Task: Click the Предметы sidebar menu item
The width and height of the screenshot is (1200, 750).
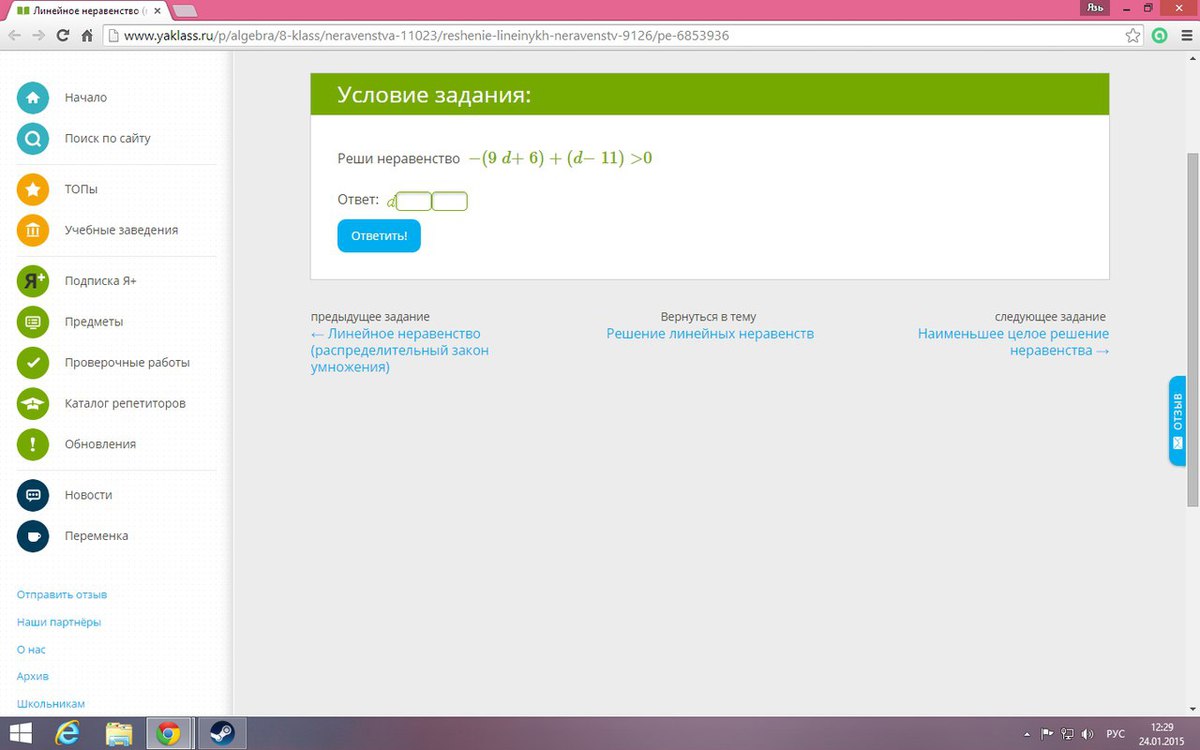Action: 94,322
